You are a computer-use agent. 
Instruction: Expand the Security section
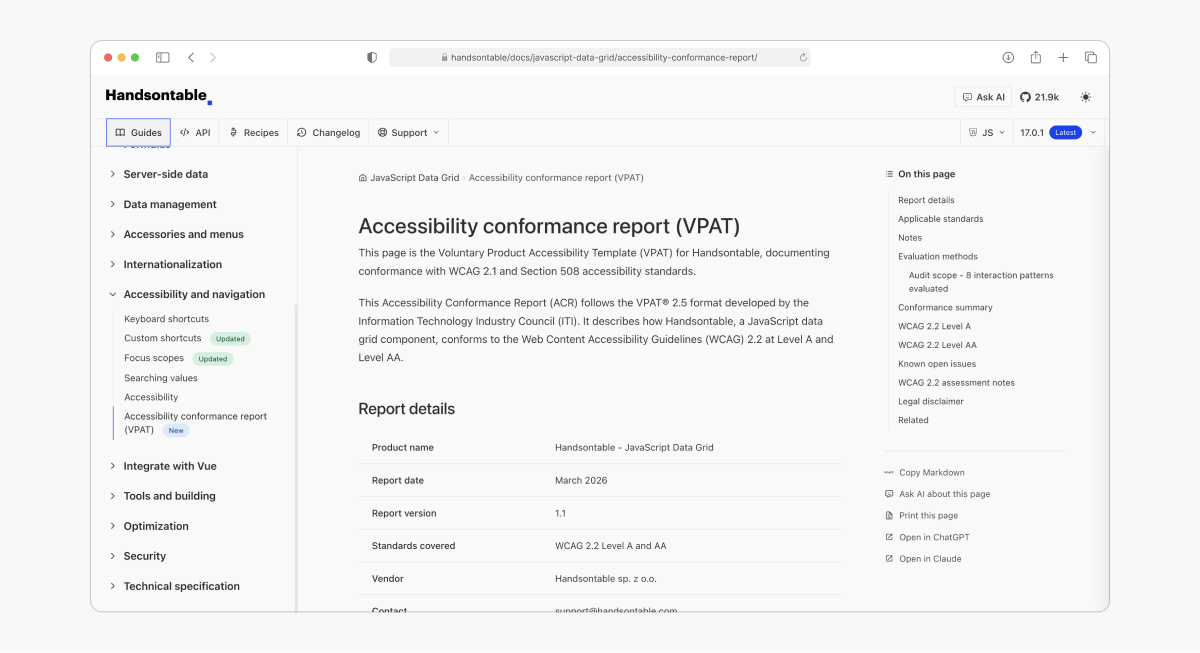145,556
